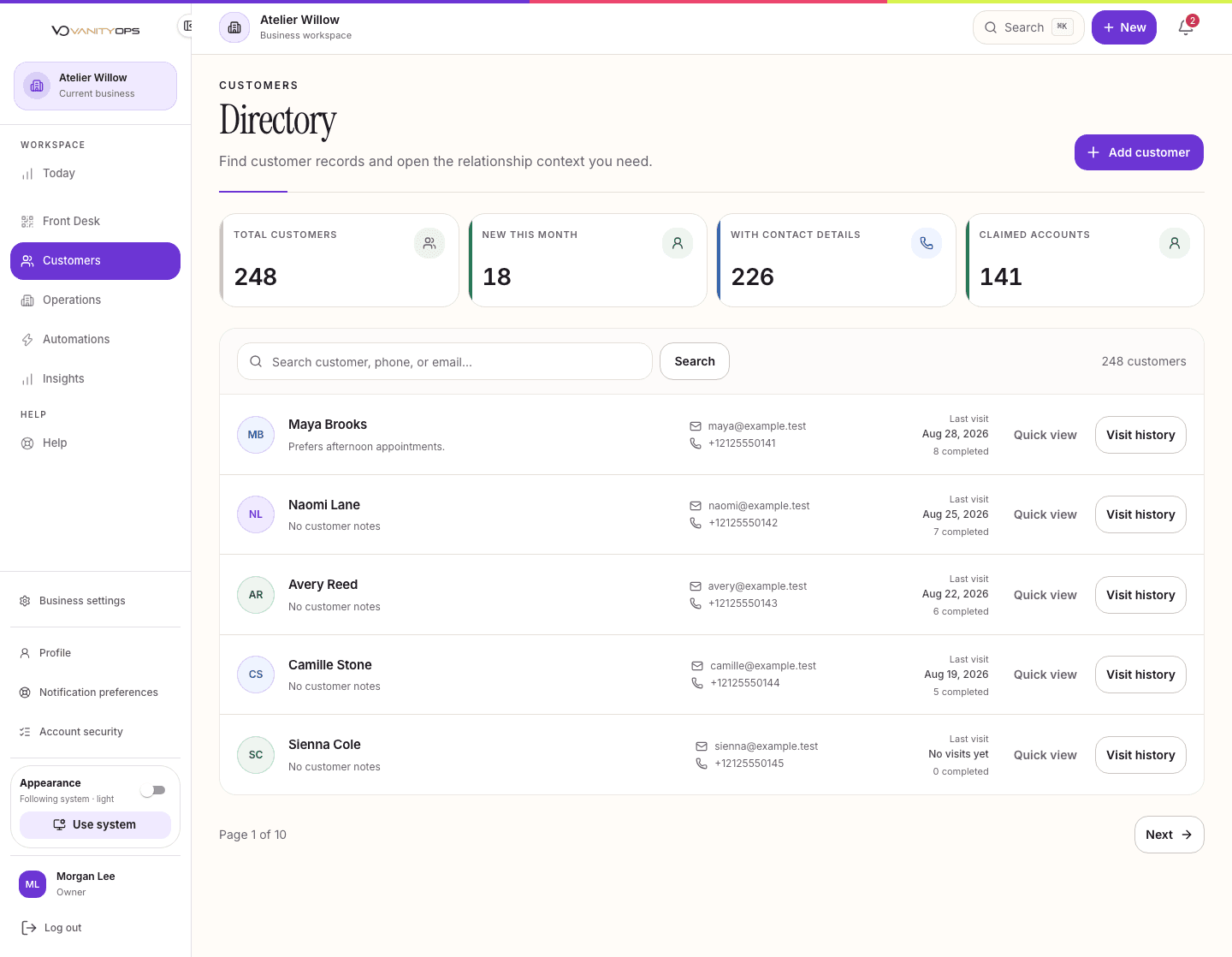Go to Today in the sidebar
The image size is (1232, 957).
(x=95, y=173)
